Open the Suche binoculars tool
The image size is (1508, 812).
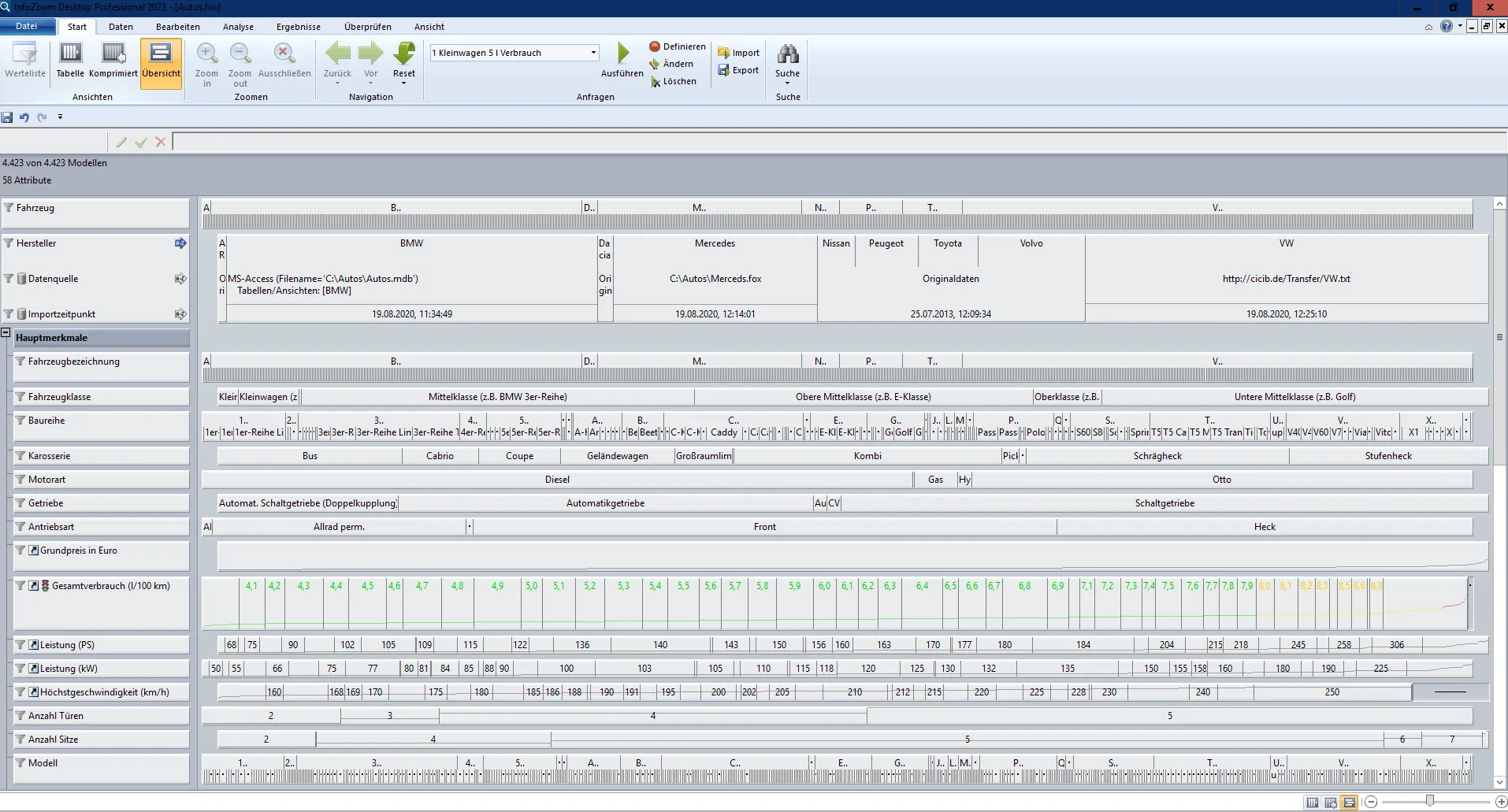[x=787, y=55]
